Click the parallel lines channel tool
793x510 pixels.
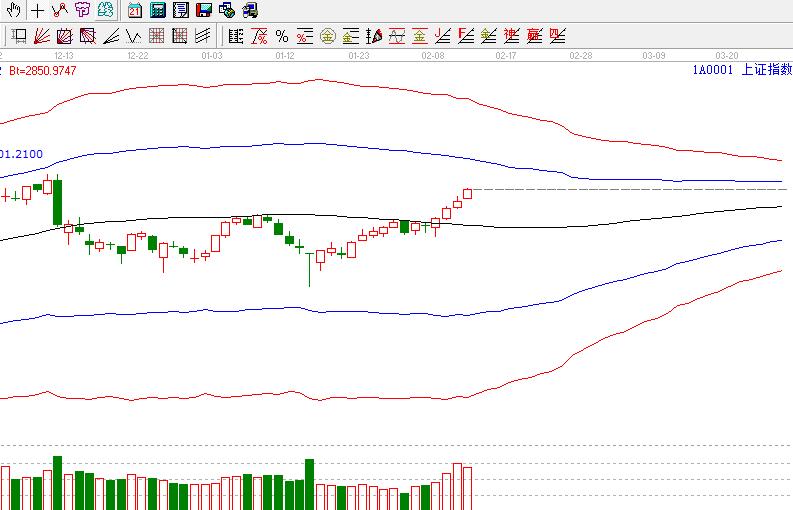click(203, 37)
